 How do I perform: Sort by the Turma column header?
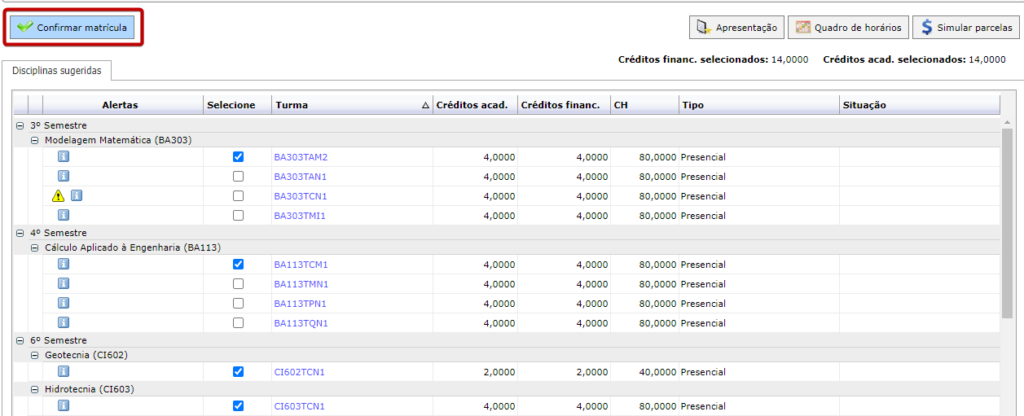(350, 105)
